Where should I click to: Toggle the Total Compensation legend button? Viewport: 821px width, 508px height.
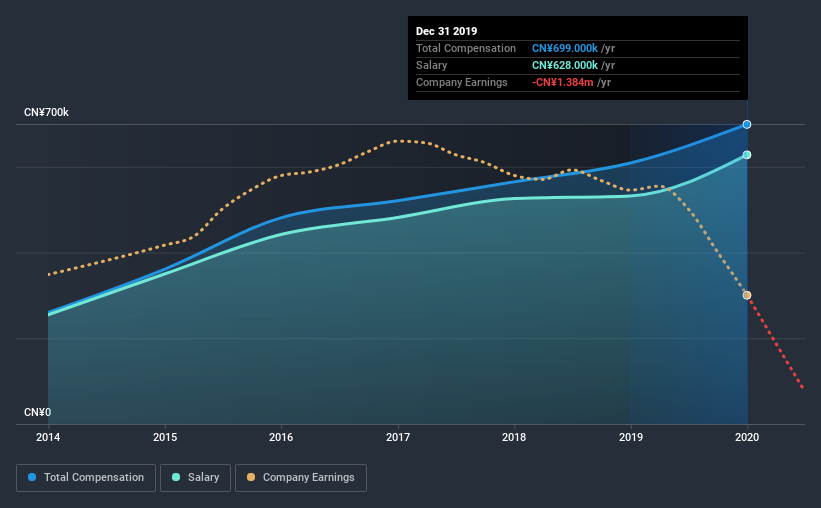click(86, 478)
